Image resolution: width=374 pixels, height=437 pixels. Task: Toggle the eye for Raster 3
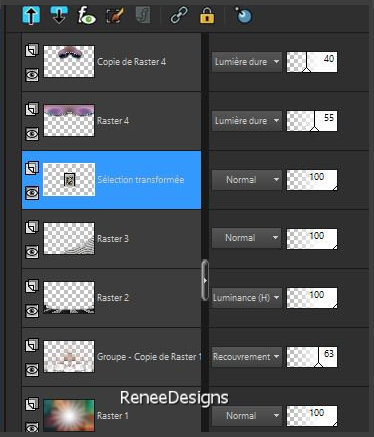[x=32, y=252]
